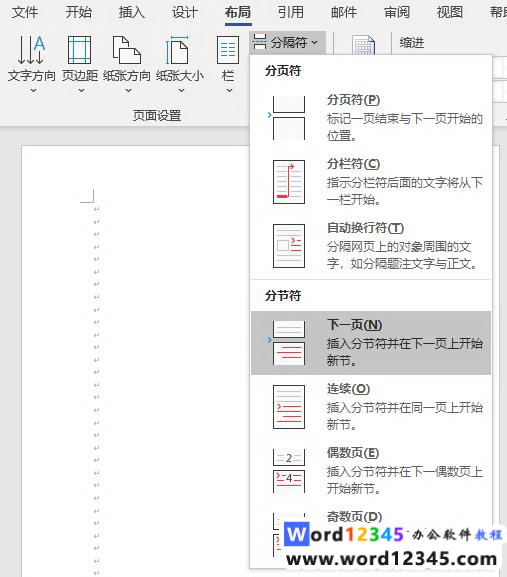Switch to the 引用 tab
This screenshot has height=577, width=507.
click(x=291, y=13)
